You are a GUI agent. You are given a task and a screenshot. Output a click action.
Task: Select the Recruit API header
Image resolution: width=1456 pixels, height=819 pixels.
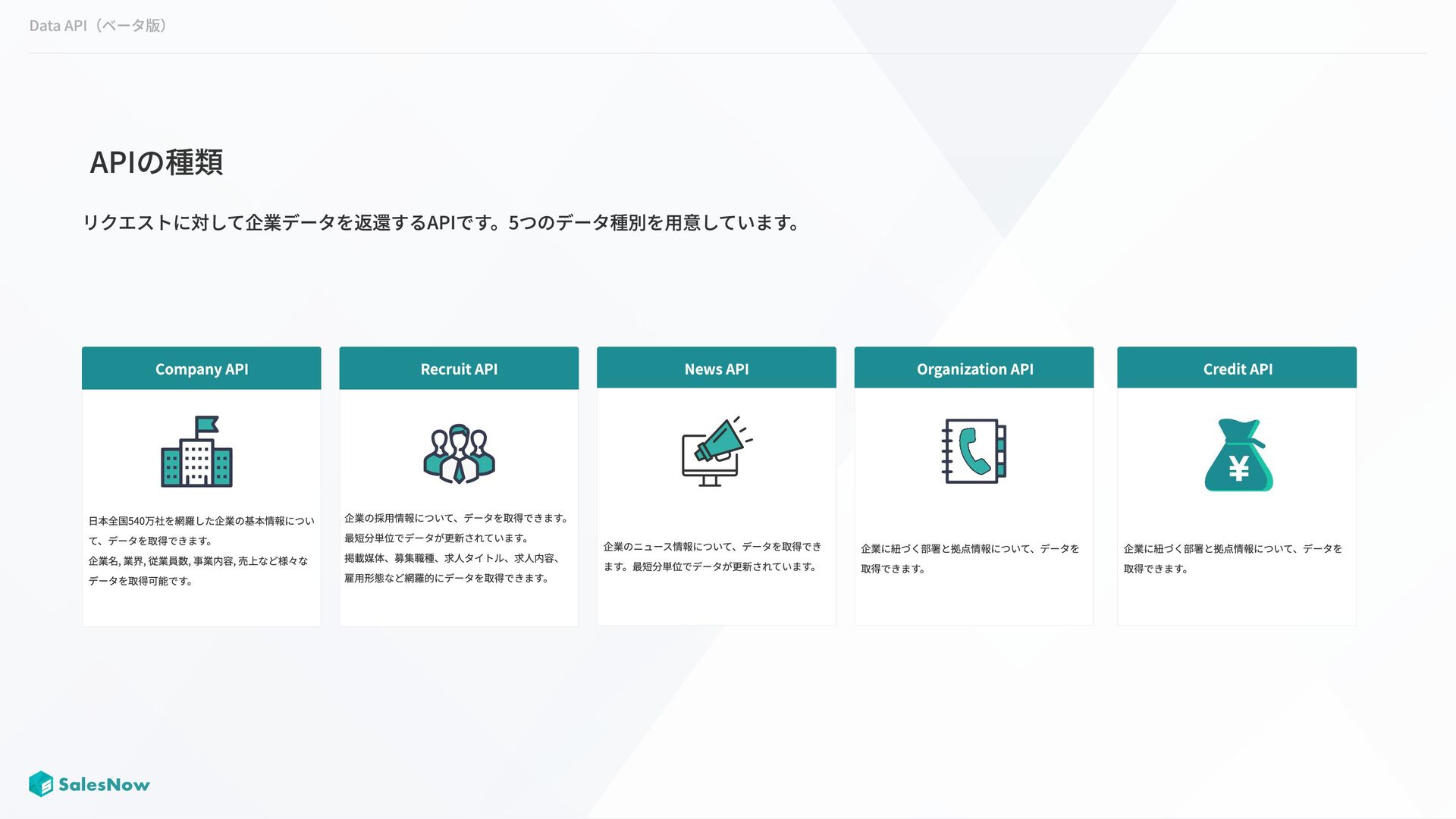[x=459, y=369]
